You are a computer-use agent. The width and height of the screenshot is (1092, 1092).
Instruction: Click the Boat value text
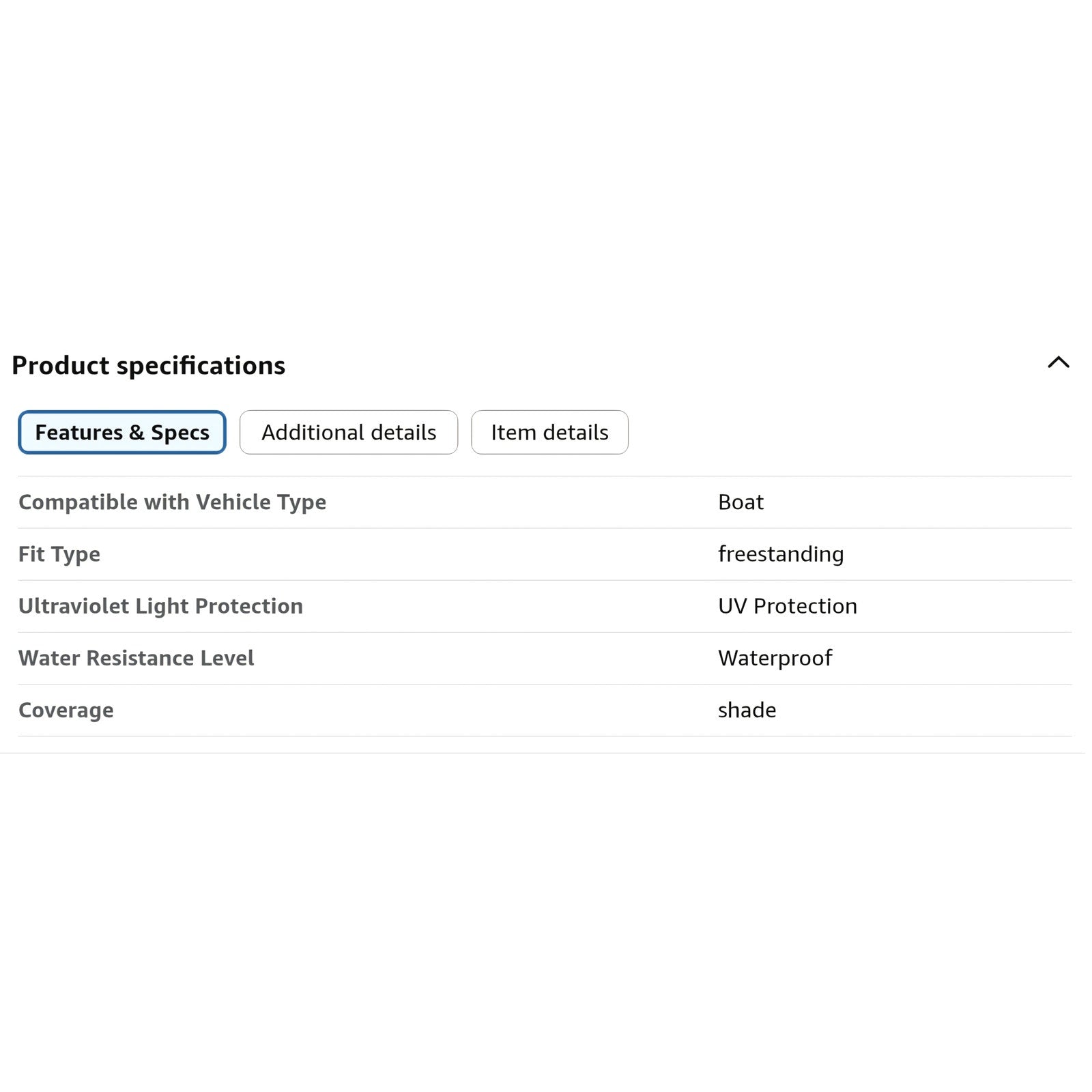pos(741,502)
